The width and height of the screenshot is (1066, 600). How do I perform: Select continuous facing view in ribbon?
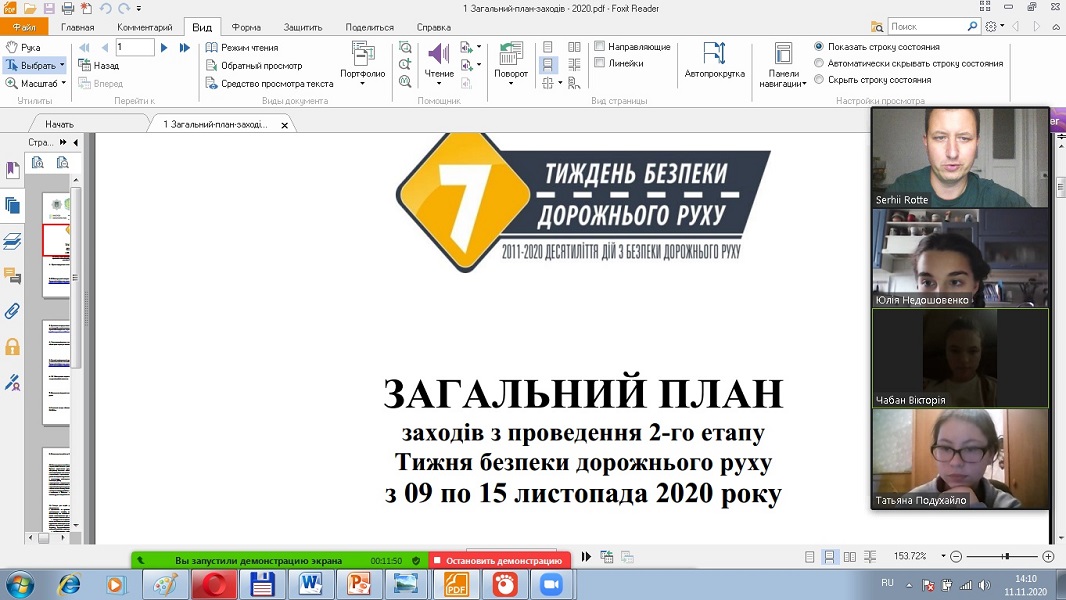pyautogui.click(x=574, y=65)
